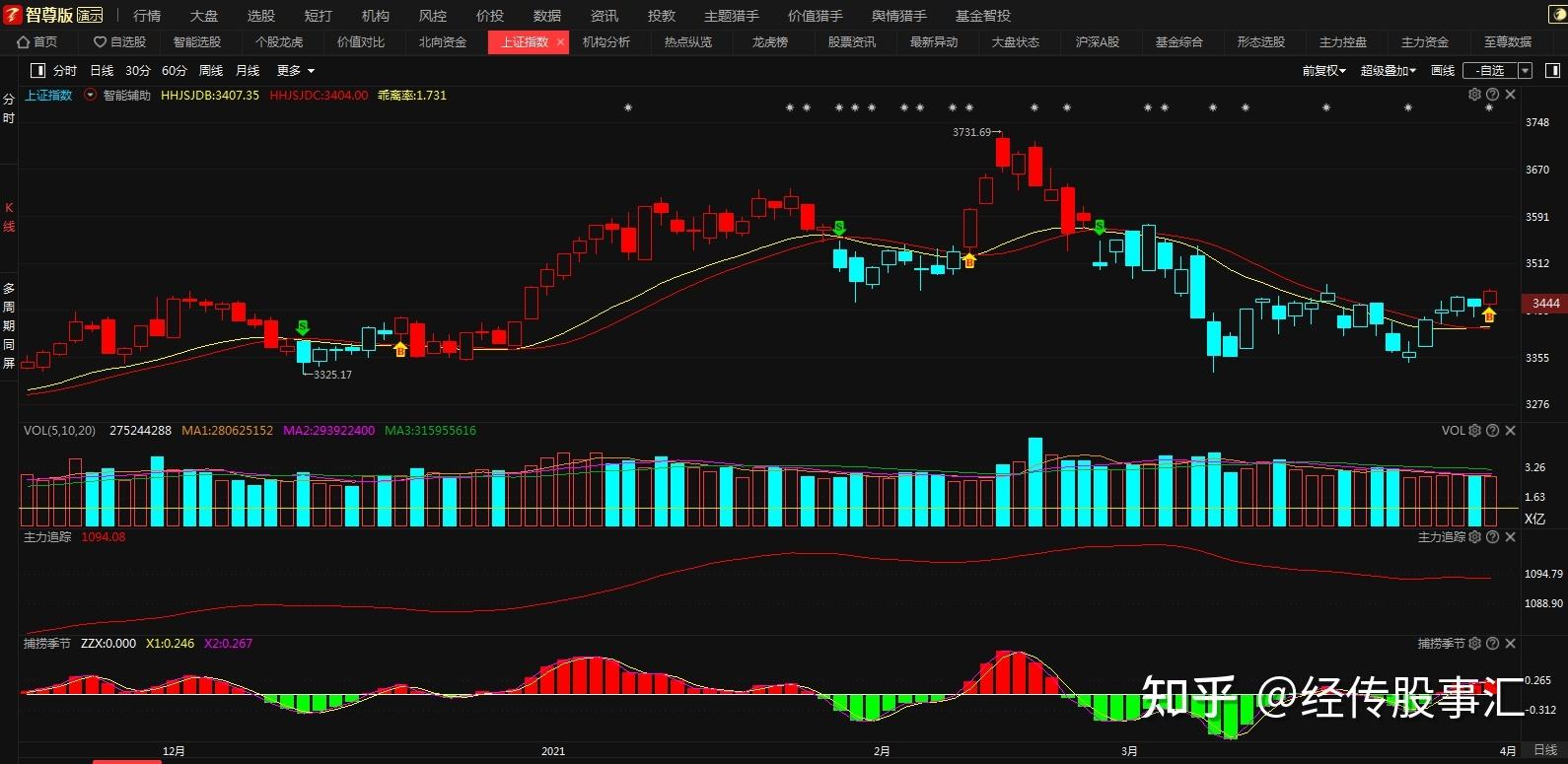Switch to 月线 monthly period
Image resolution: width=1568 pixels, height=764 pixels.
248,71
